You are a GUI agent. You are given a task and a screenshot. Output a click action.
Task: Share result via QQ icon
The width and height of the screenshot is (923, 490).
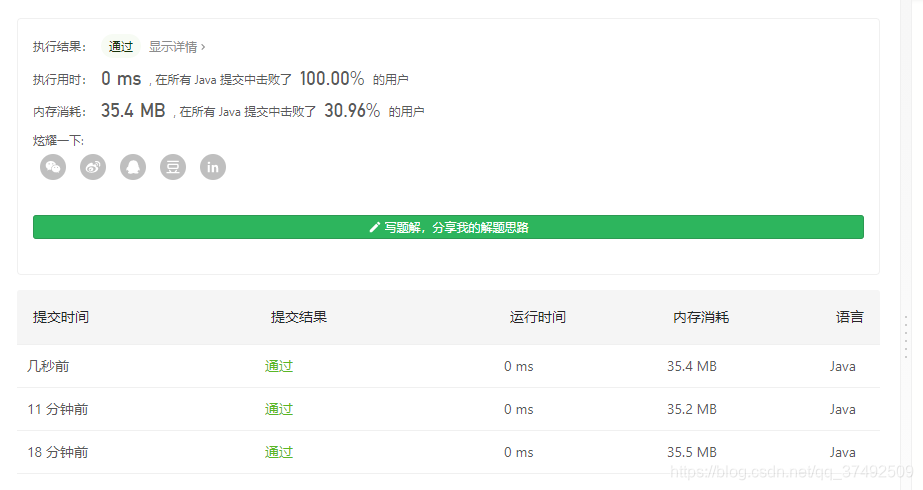[x=133, y=167]
